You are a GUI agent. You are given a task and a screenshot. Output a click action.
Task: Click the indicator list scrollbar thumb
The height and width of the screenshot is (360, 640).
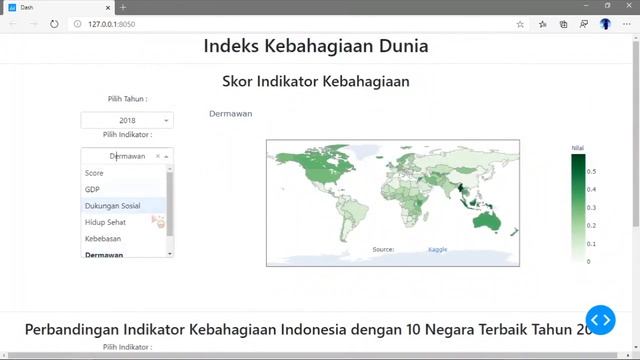pyautogui.click(x=170, y=204)
